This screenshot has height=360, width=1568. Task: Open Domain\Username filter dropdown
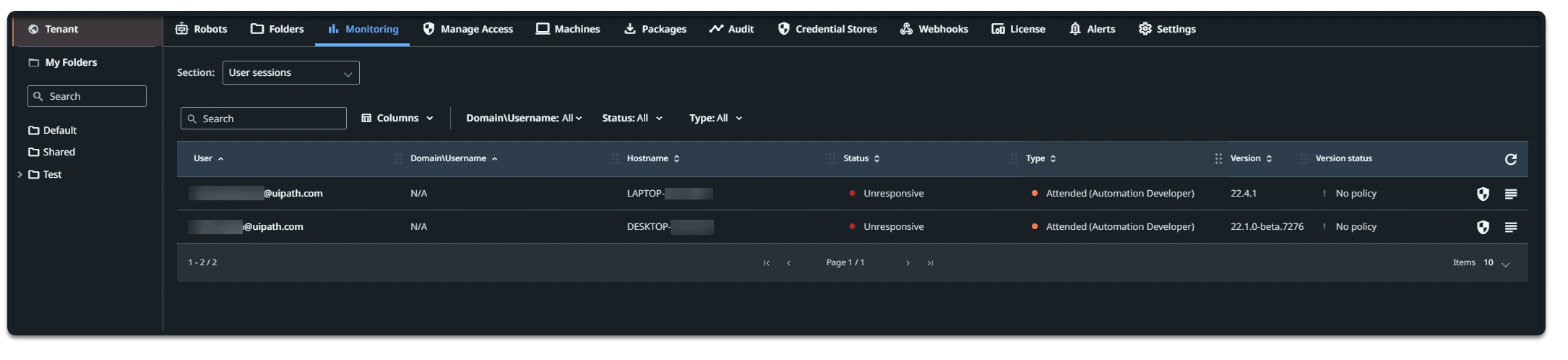point(524,118)
